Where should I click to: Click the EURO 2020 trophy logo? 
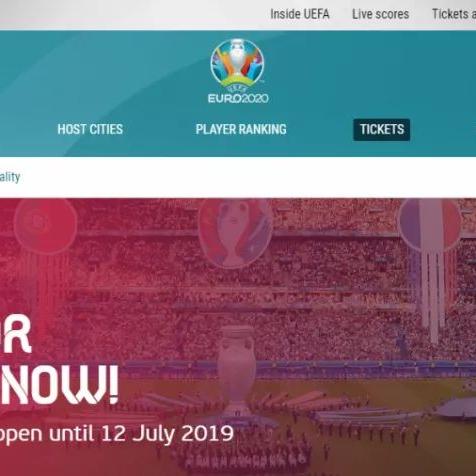coord(237,65)
